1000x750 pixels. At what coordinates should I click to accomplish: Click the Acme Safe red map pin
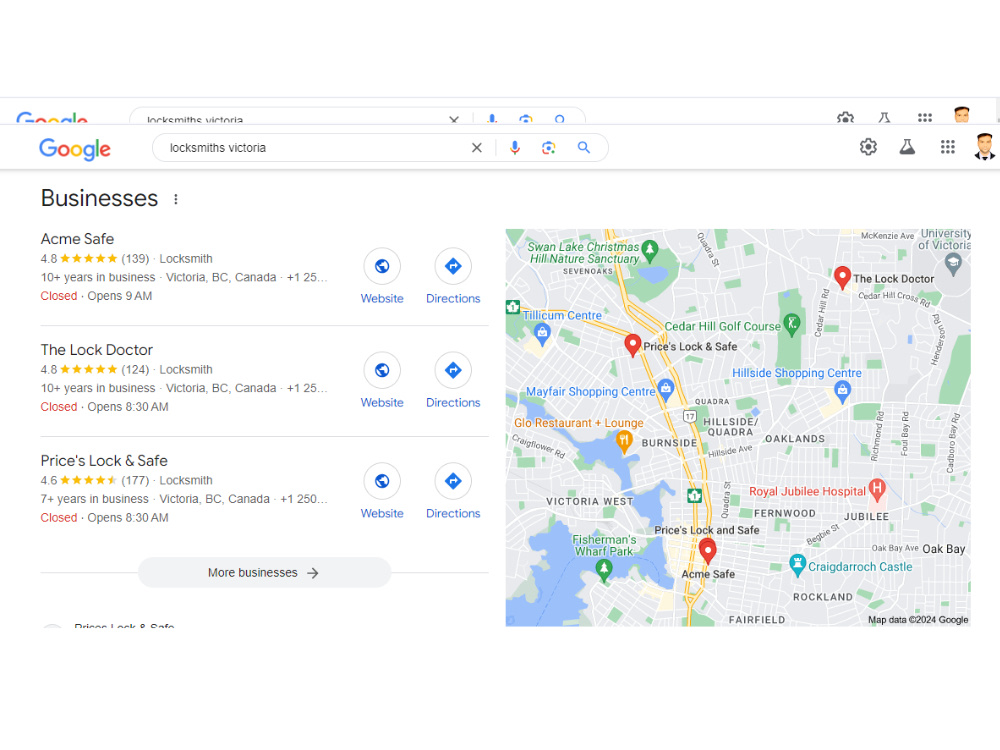707,550
